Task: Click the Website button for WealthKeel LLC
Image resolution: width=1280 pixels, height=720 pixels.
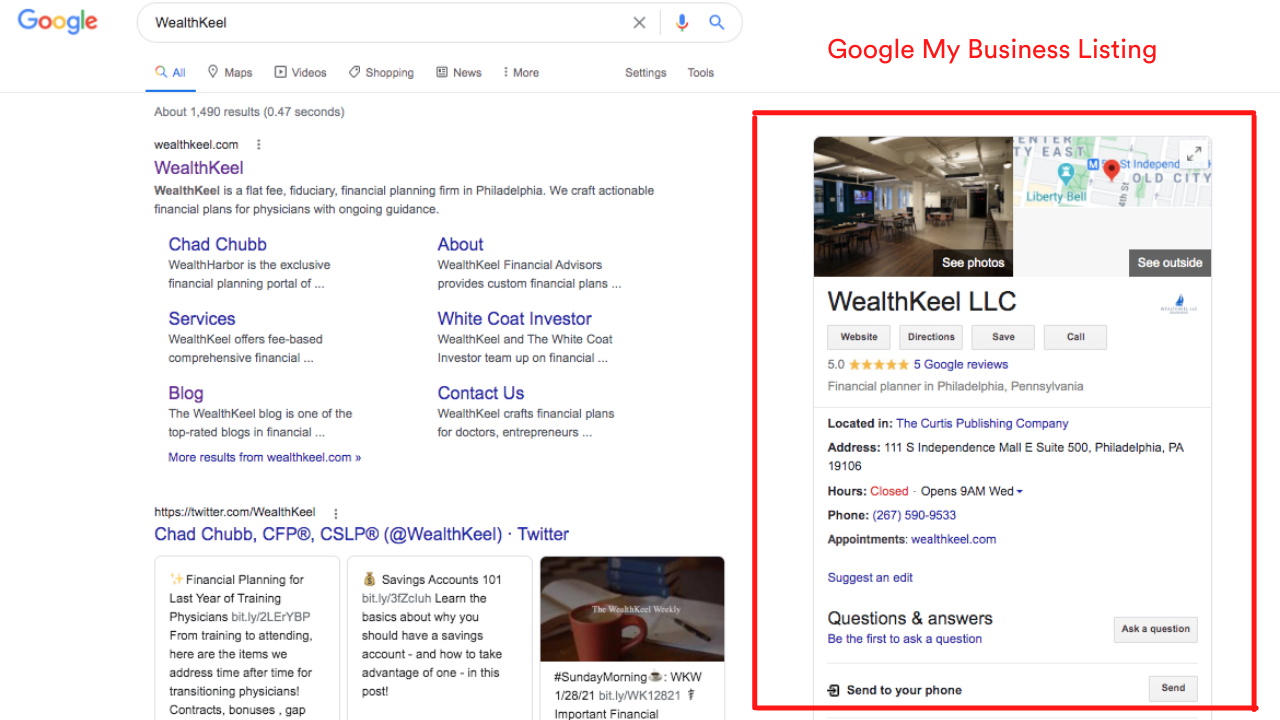Action: [x=858, y=337]
